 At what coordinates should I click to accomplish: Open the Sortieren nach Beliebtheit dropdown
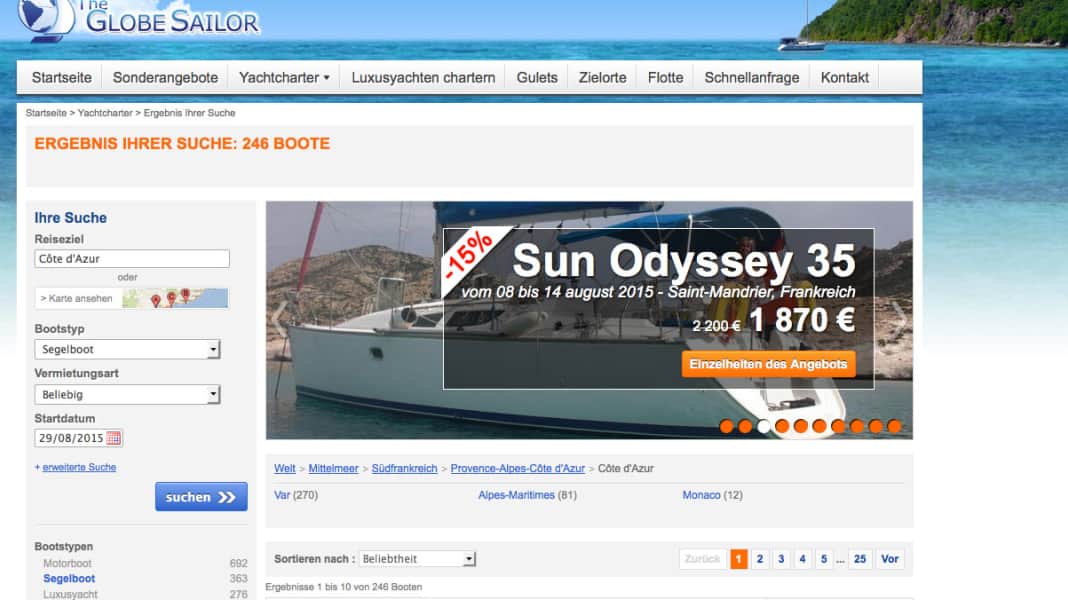pos(417,558)
